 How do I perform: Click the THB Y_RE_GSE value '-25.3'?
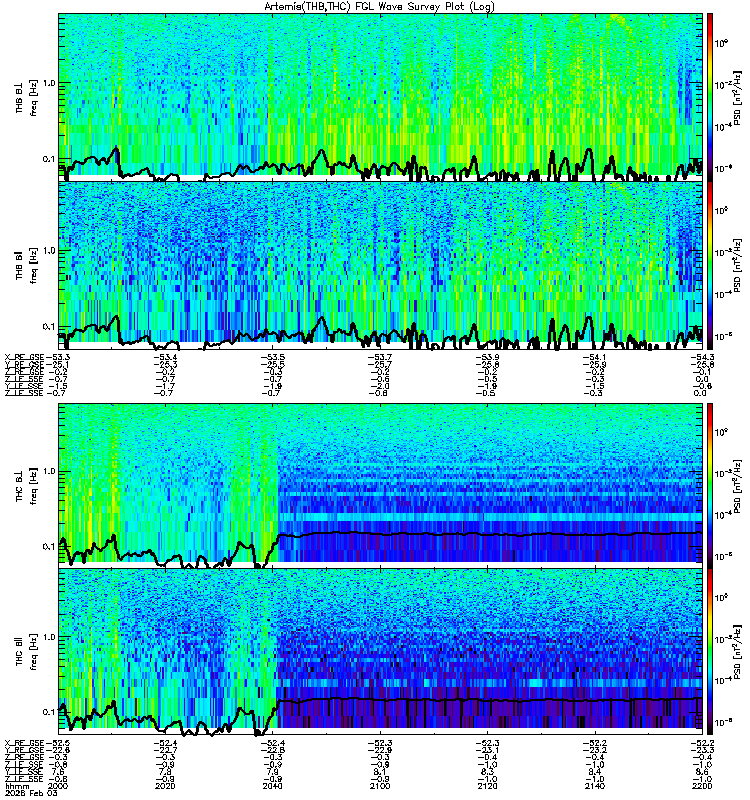tap(166, 365)
